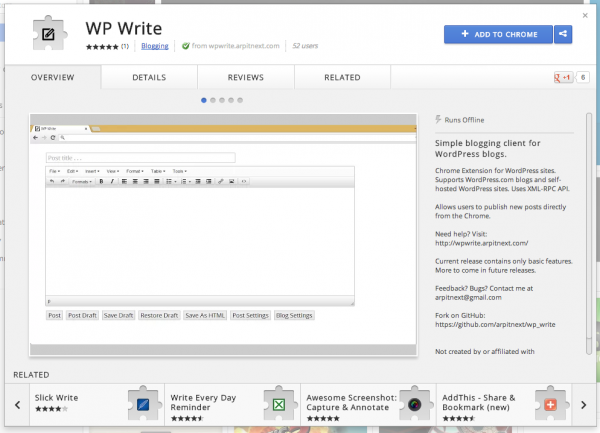Open the Slick Write related extension card

97,404
